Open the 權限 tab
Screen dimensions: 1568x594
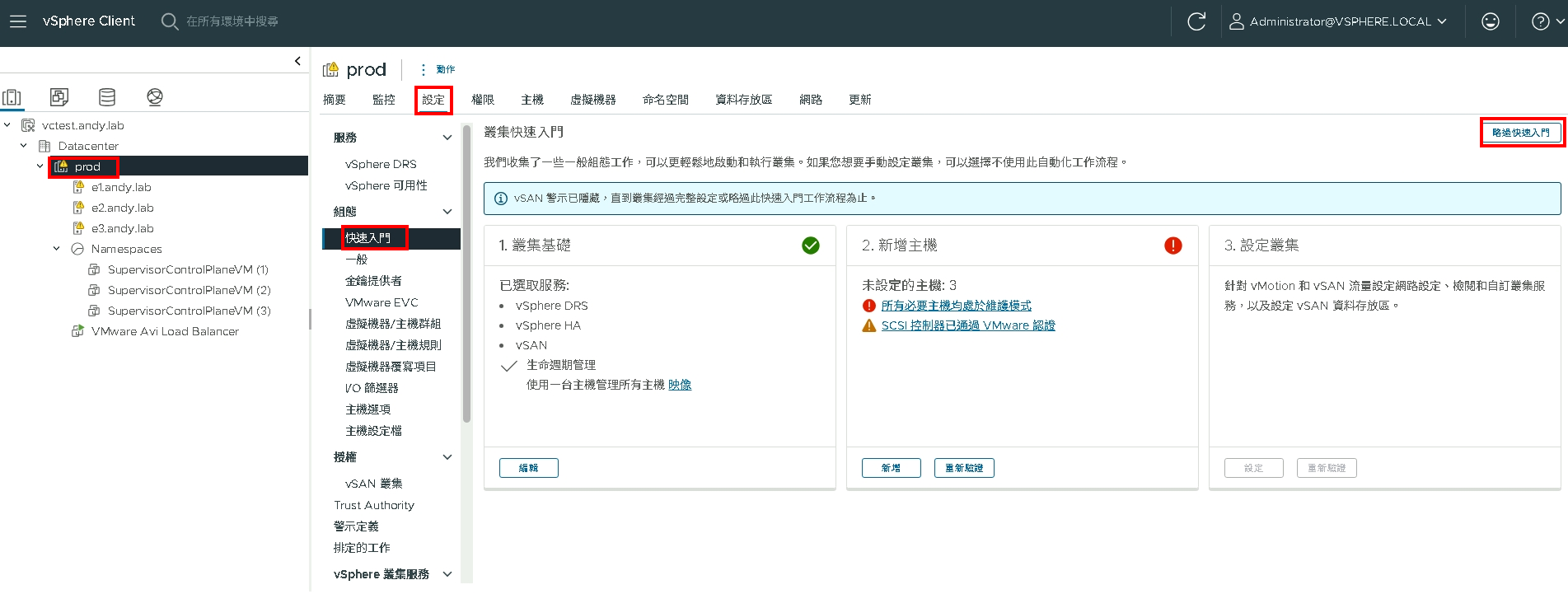coord(483,100)
